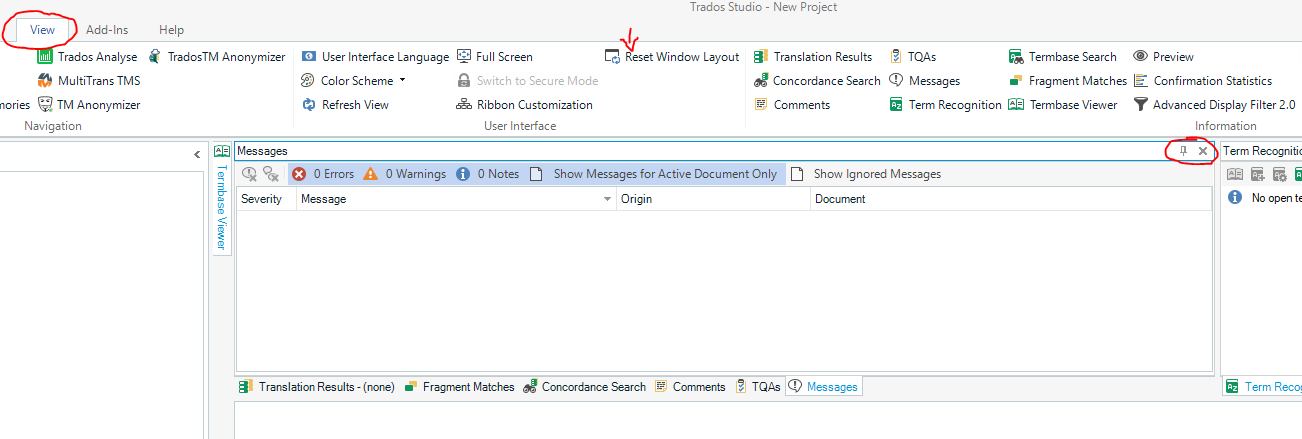Click first icon in Term Recognition toolbar

coord(1235,174)
